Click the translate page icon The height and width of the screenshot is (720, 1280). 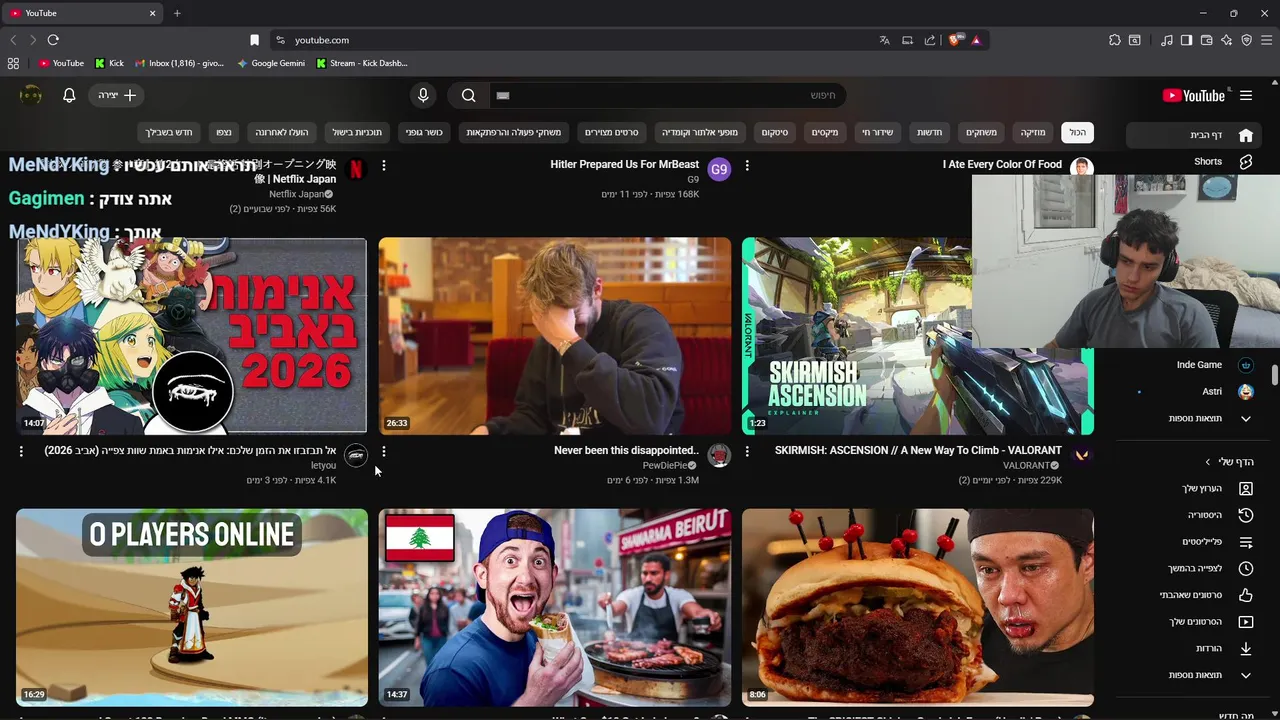(884, 40)
